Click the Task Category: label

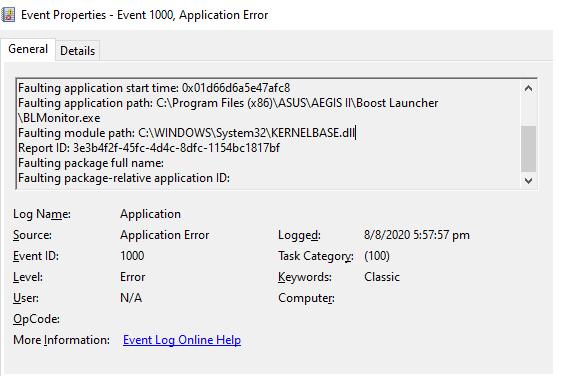click(x=316, y=256)
